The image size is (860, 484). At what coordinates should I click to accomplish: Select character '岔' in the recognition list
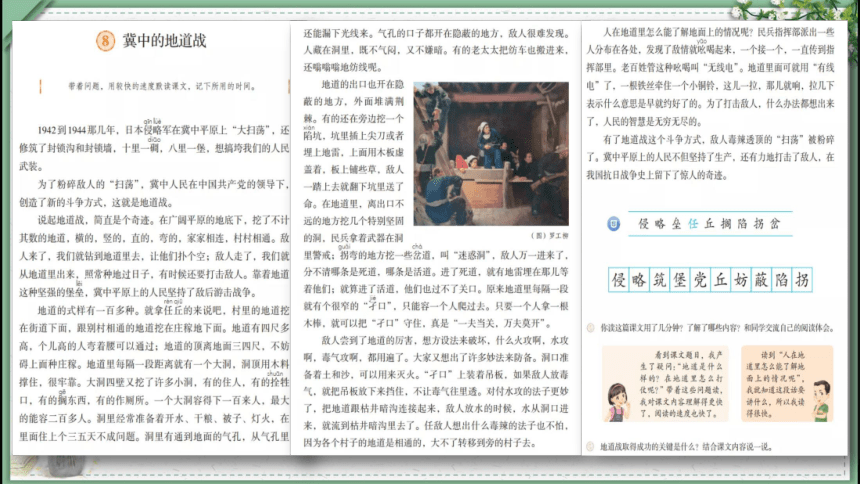(775, 224)
